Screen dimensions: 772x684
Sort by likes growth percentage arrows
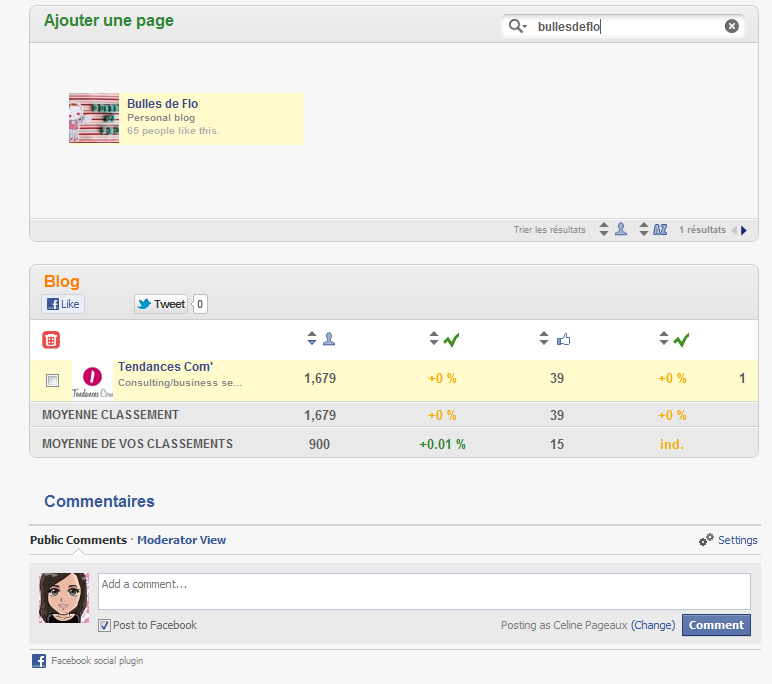664,338
